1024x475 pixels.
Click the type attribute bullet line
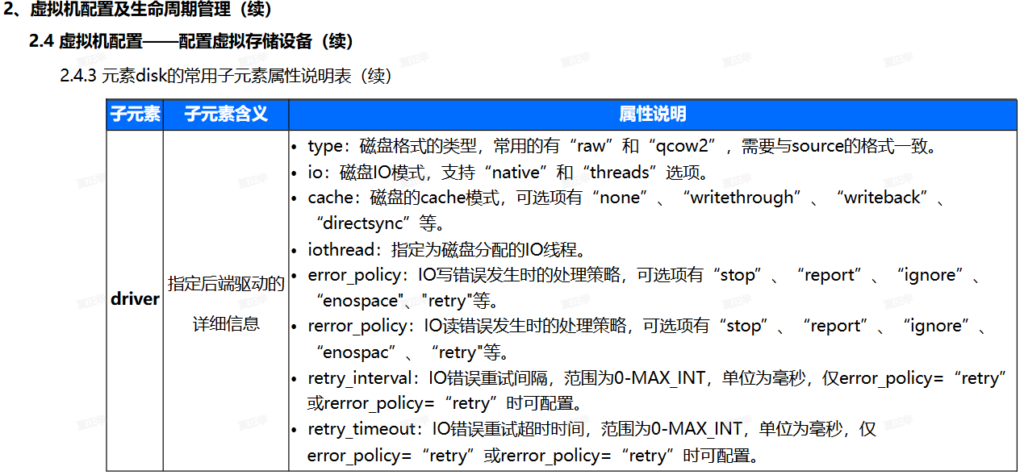click(620, 146)
